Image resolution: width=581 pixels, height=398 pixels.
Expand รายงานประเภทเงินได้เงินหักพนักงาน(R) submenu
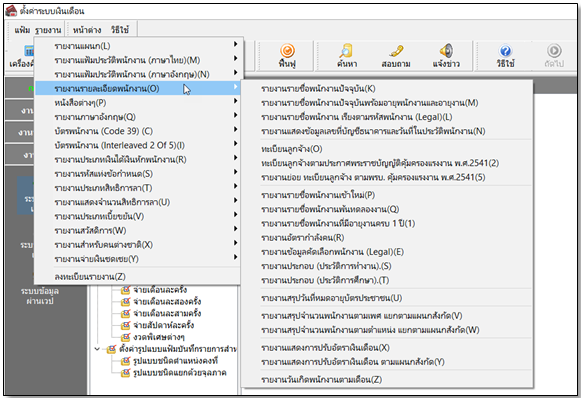tap(138, 159)
